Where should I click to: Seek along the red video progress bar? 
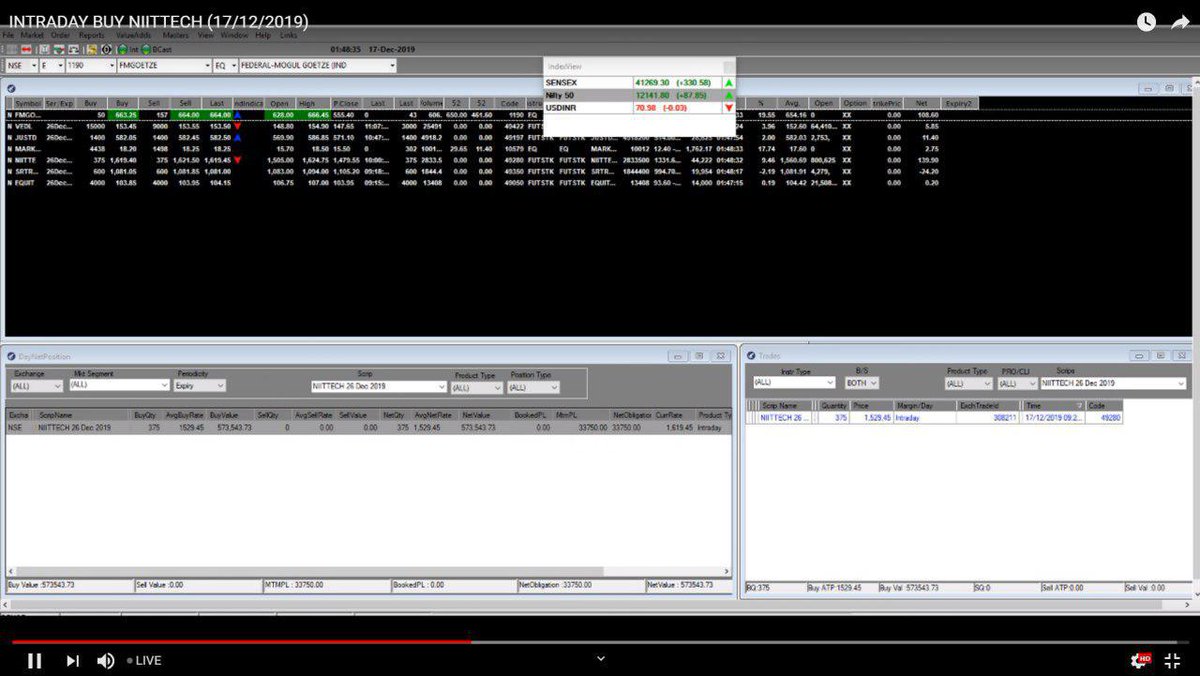point(240,642)
